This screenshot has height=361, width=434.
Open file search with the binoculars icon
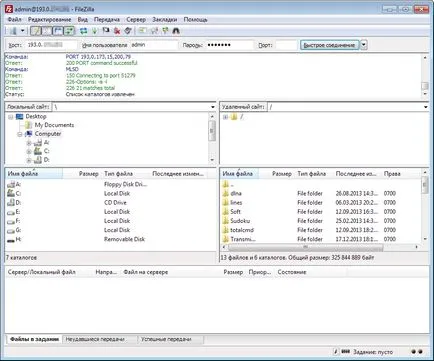176,31
